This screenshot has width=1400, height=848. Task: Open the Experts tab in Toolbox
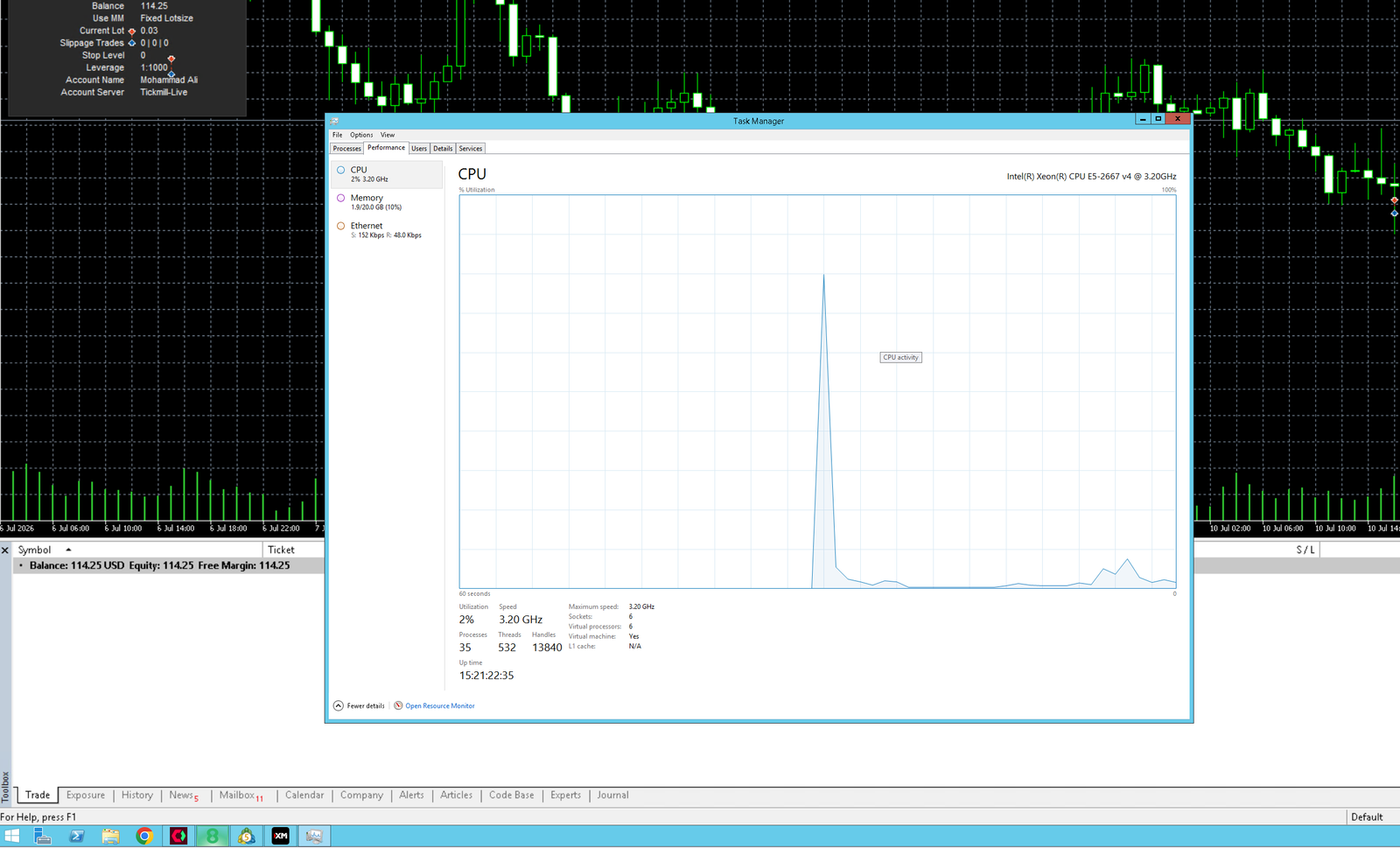point(565,795)
